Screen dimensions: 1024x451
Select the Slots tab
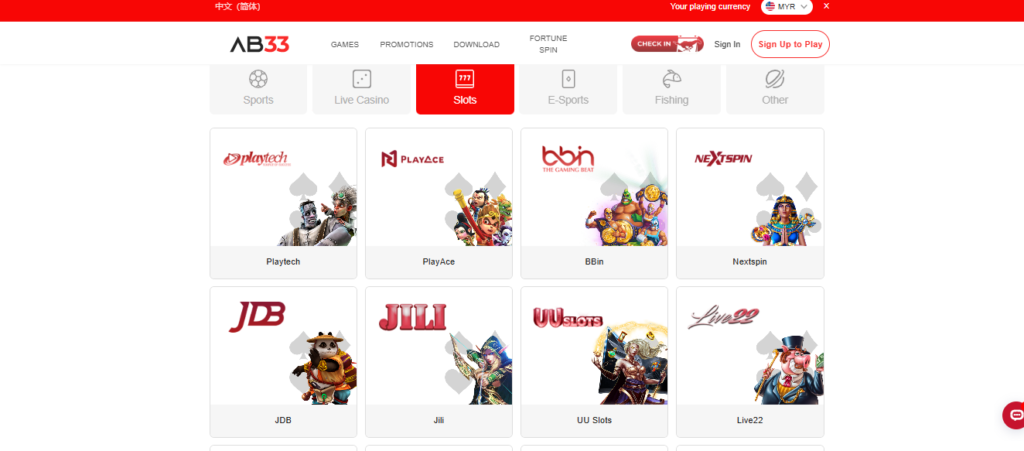[465, 89]
